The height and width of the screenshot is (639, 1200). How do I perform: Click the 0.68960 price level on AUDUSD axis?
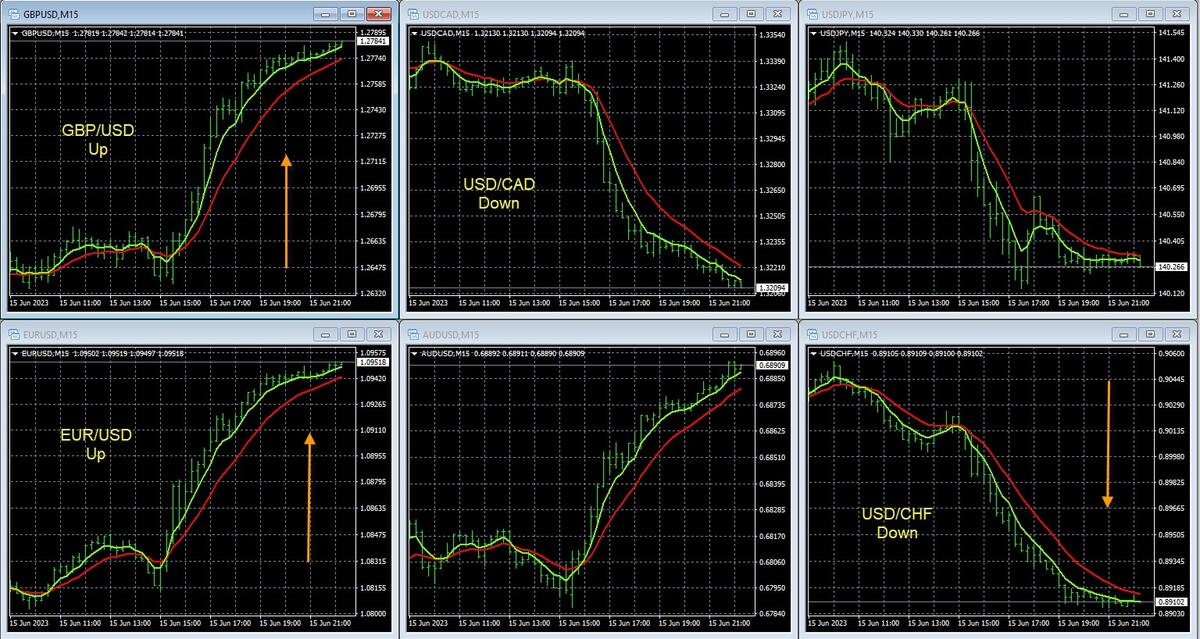point(773,353)
